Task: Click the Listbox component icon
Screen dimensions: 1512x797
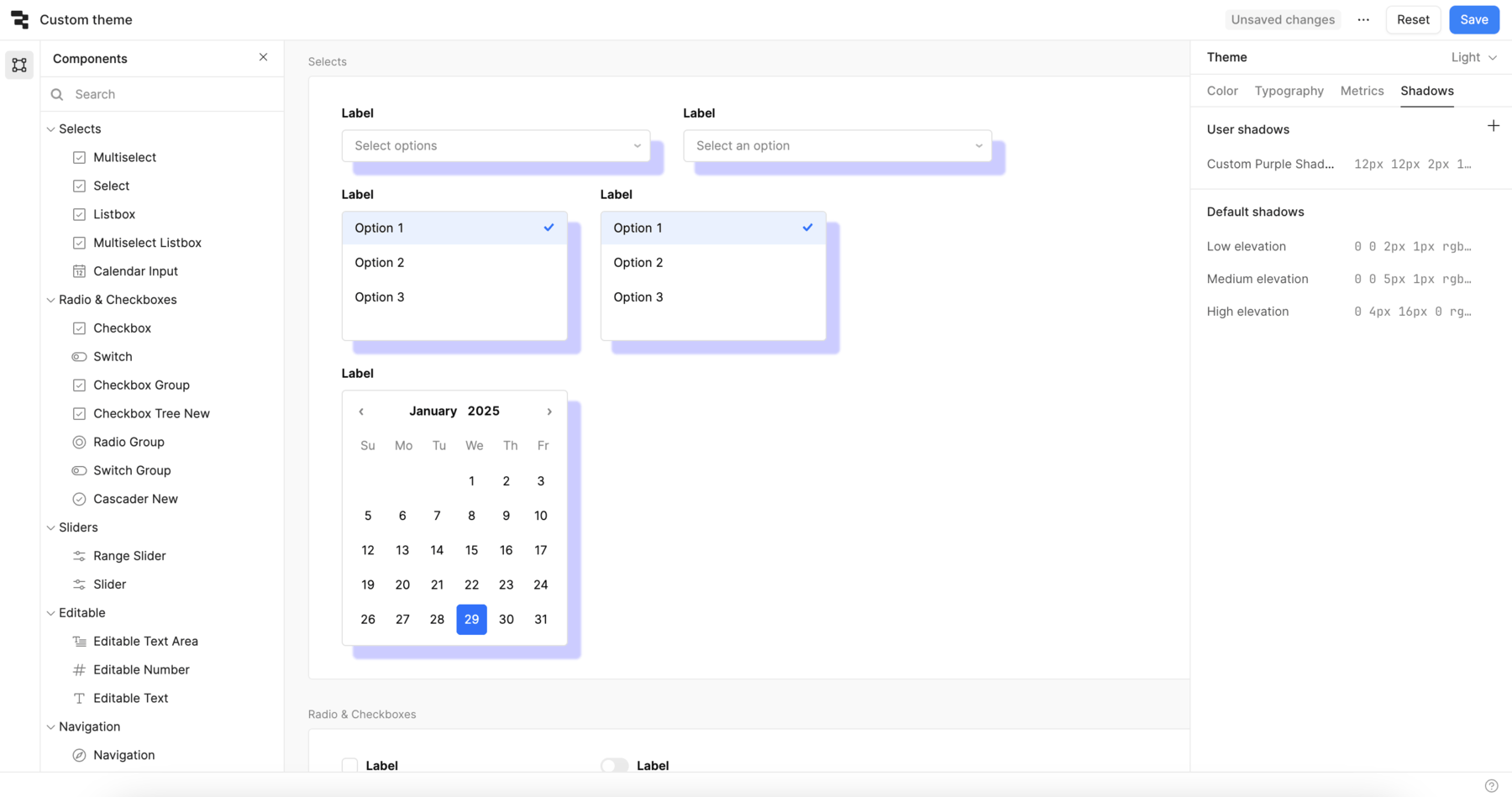Action: click(79, 214)
